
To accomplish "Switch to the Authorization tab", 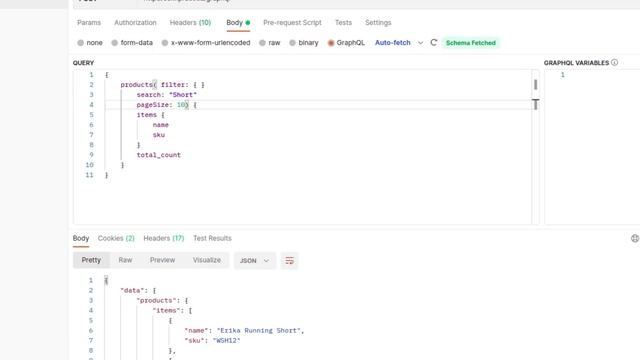I will pyautogui.click(x=135, y=22).
